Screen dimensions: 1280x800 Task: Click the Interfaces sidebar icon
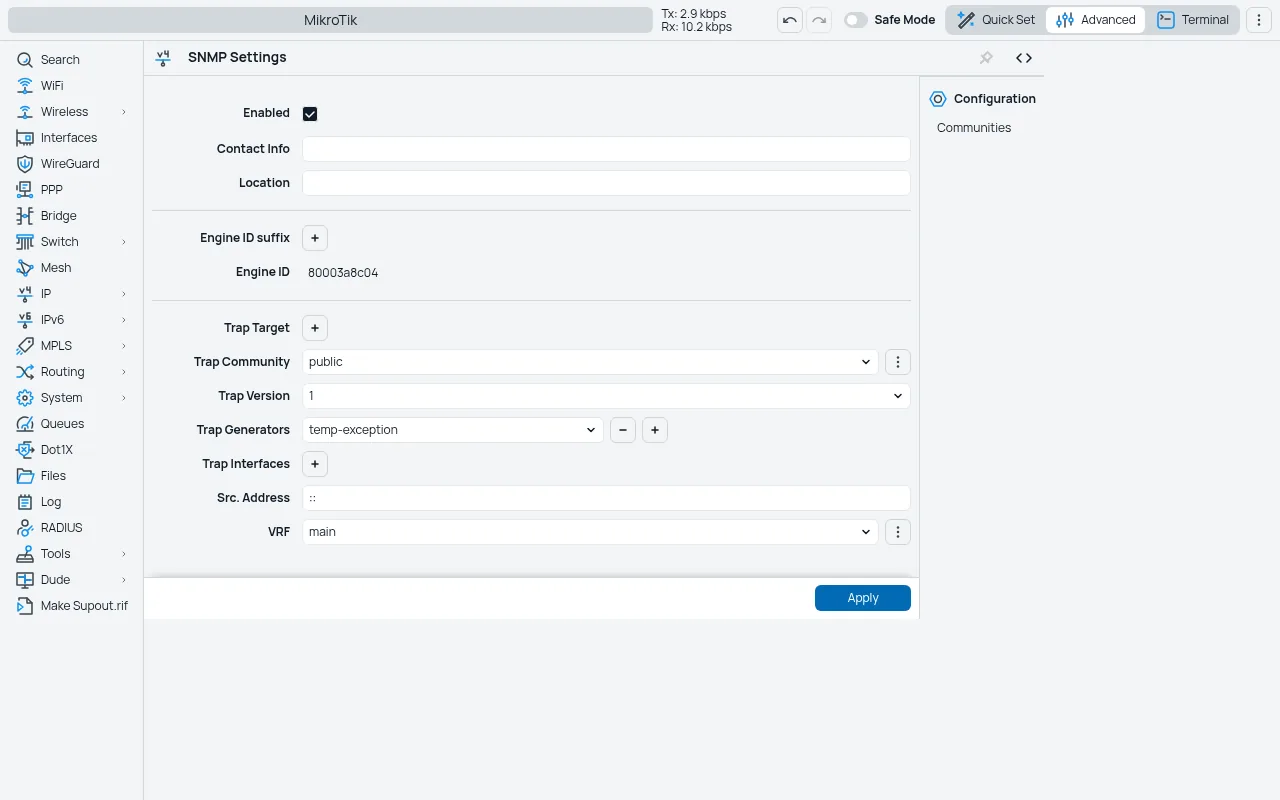pyautogui.click(x=25, y=138)
